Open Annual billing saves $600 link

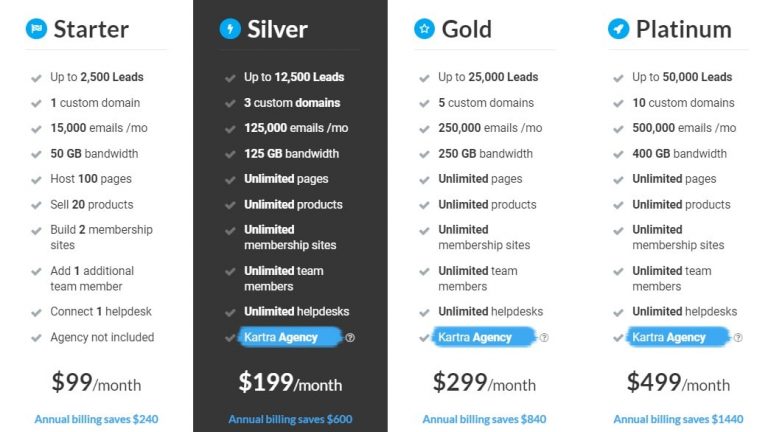[290, 419]
